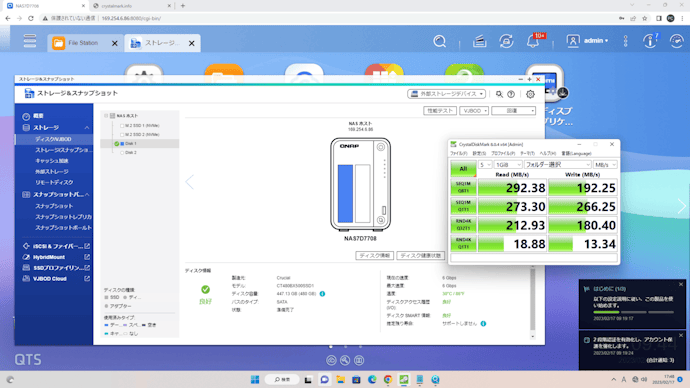Open CrystalDiskMark ファイル menu
The height and width of the screenshot is (388, 690).
point(459,154)
